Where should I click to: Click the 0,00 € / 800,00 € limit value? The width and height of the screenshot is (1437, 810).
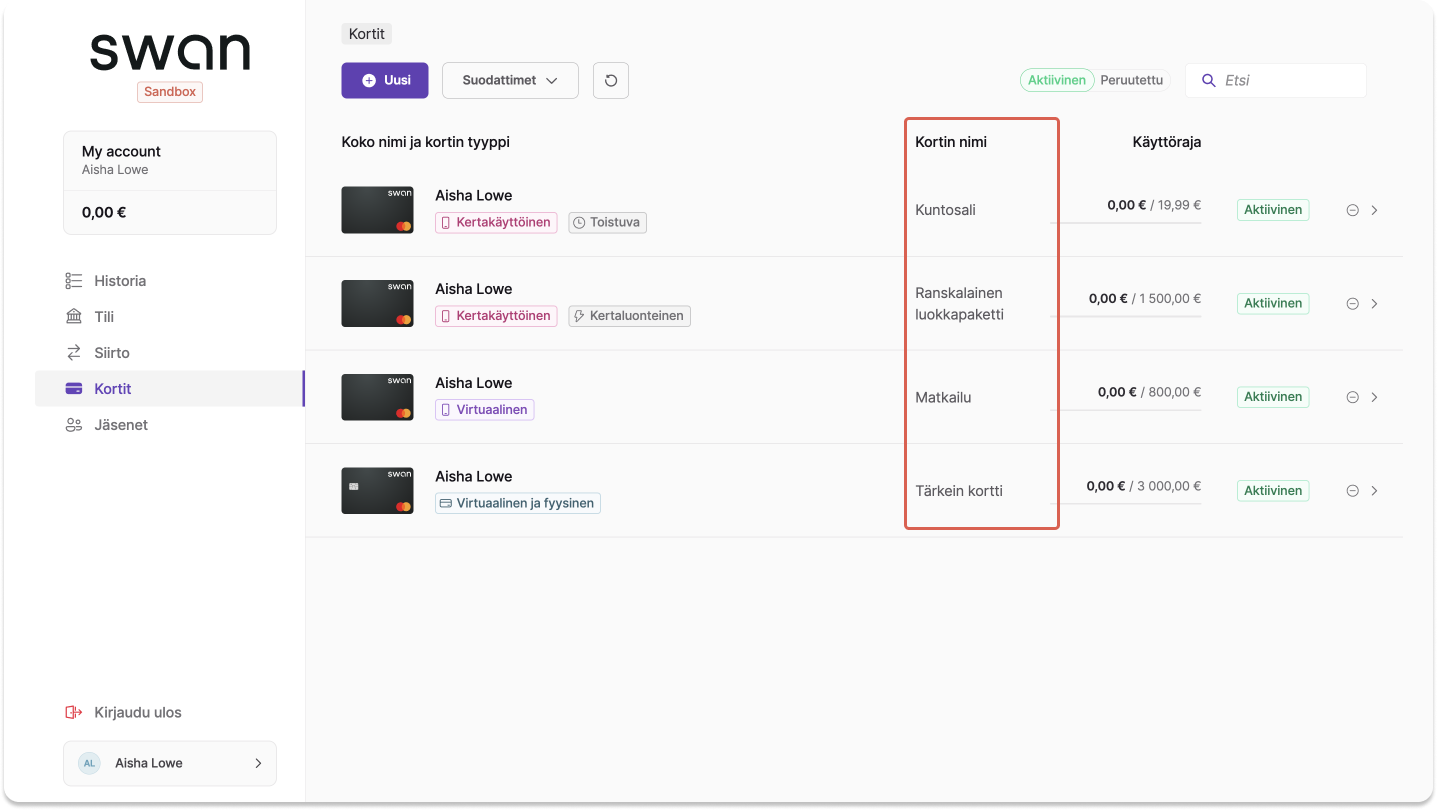(1149, 392)
